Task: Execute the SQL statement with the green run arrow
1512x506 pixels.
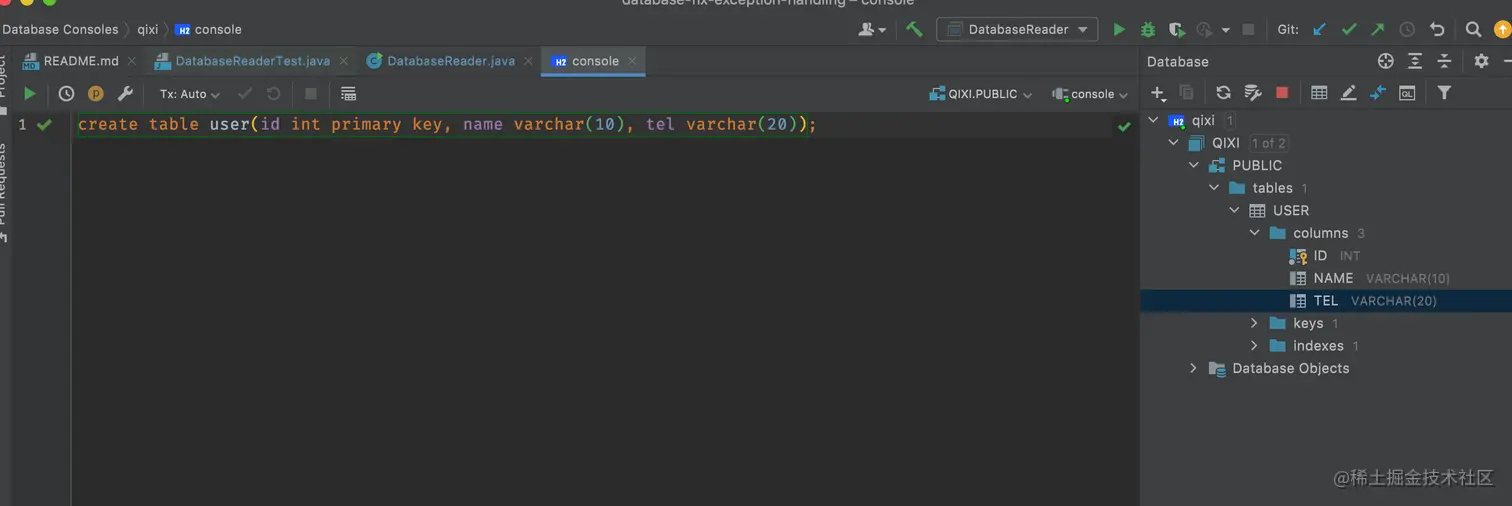Action: pyautogui.click(x=30, y=93)
